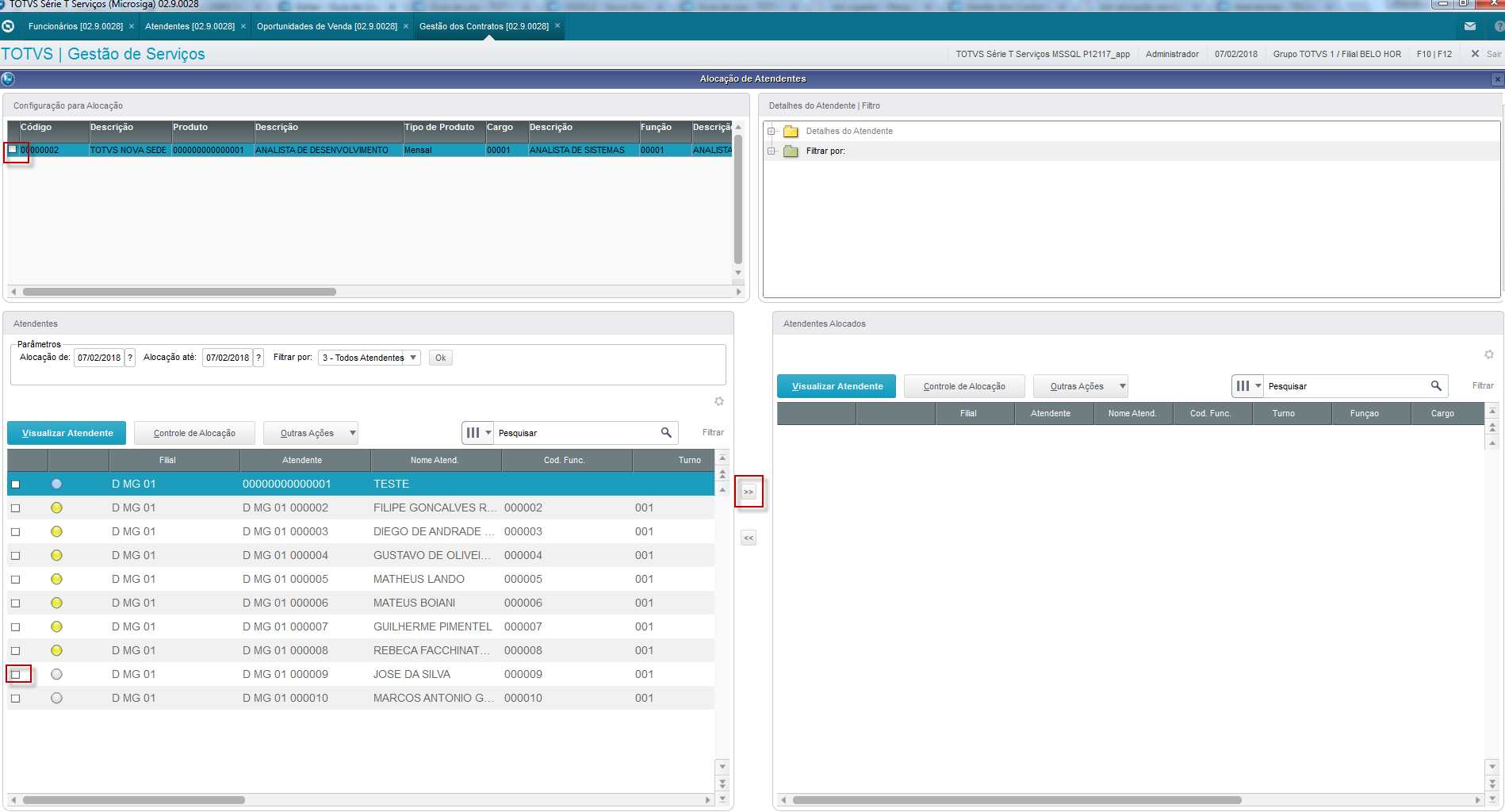Viewport: 1505px width, 812px height.
Task: Select checkbox for FILIPE GONCALVES row
Action: pyautogui.click(x=15, y=508)
